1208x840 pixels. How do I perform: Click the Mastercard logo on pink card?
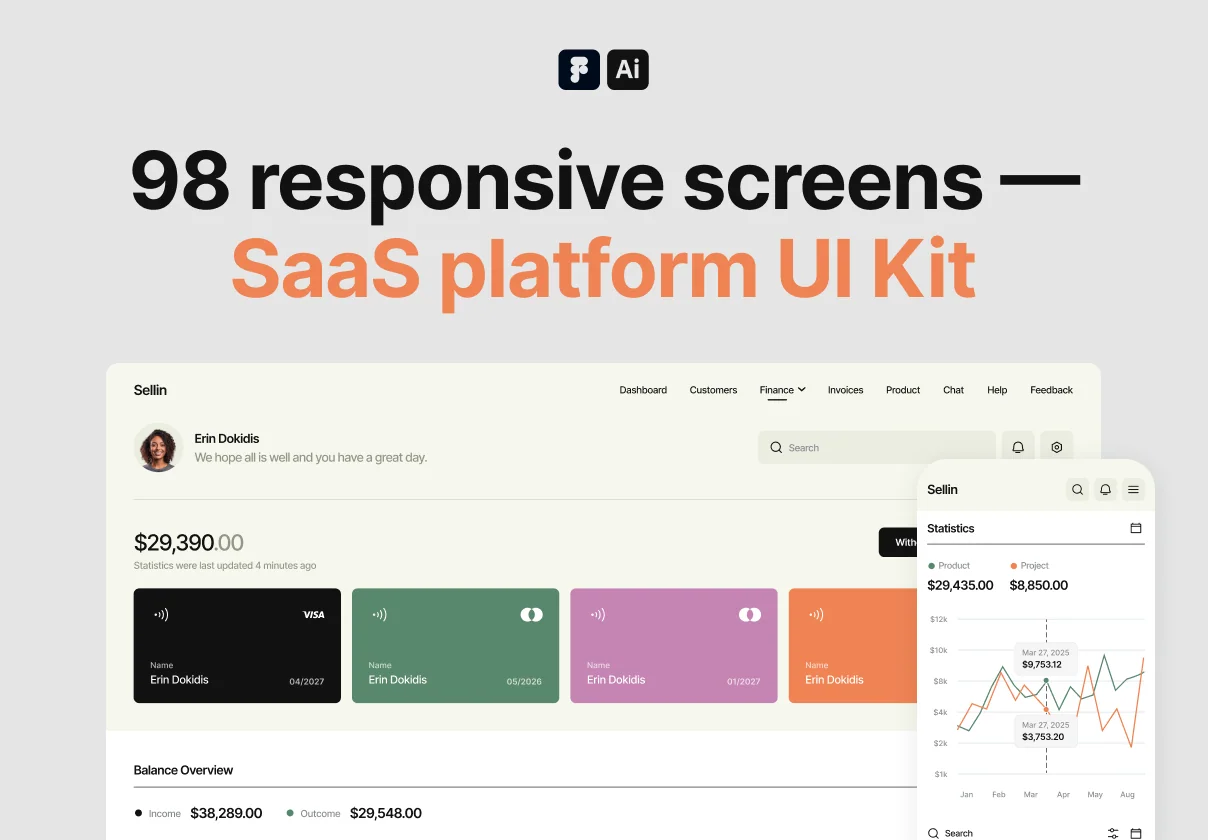(x=750, y=614)
